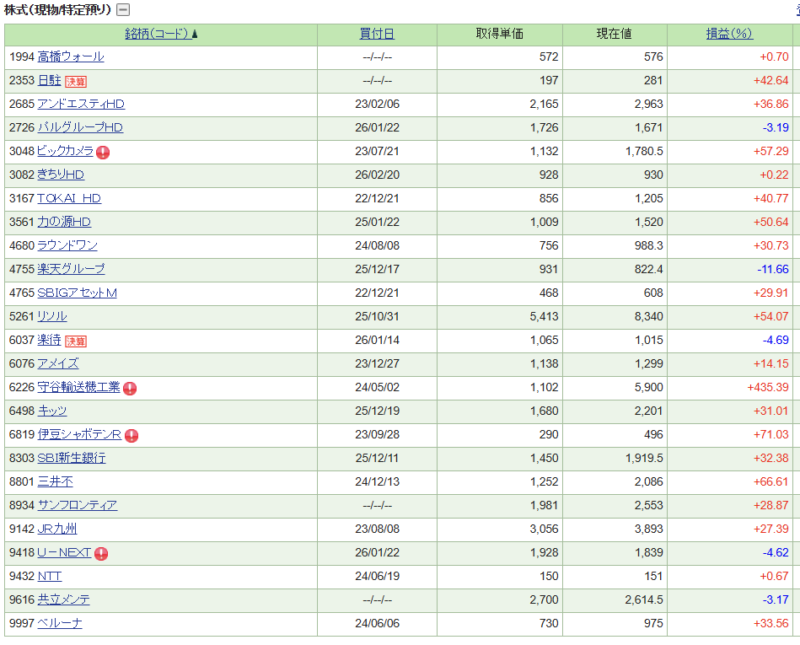Click the 決算 badge beside 日駐
800x645 pixels.
click(76, 81)
